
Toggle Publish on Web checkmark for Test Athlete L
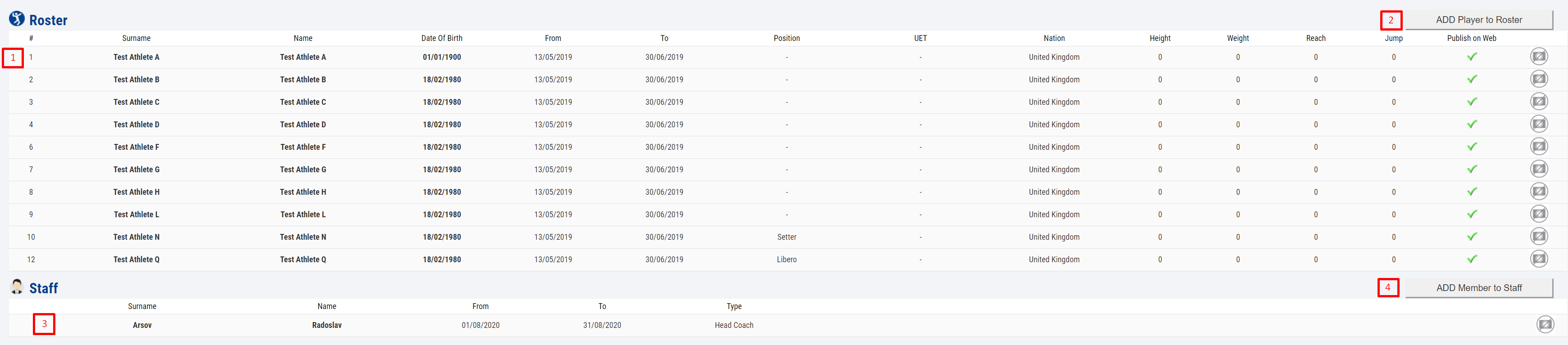[1471, 214]
